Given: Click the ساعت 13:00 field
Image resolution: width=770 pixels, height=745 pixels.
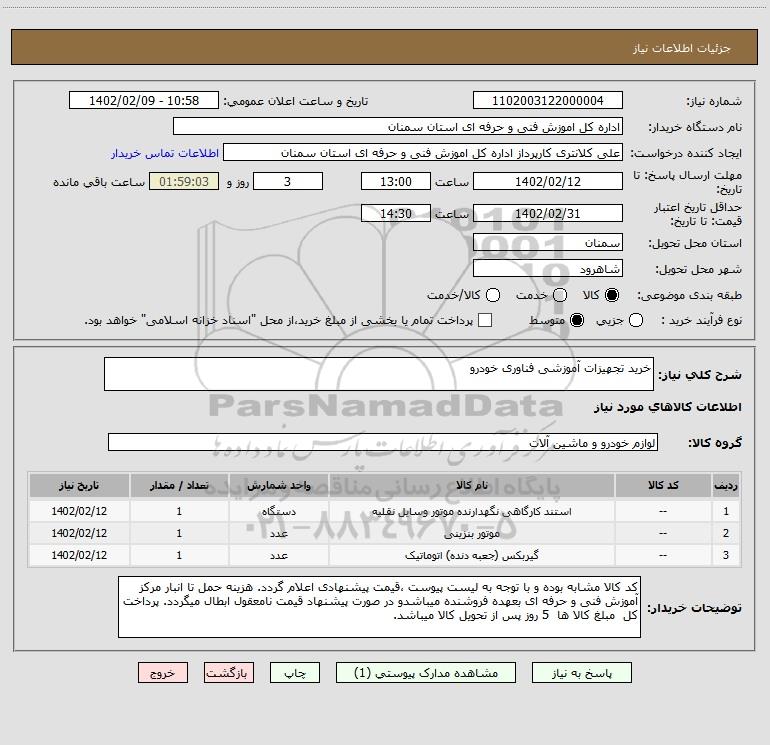Looking at the screenshot, I should [x=396, y=181].
